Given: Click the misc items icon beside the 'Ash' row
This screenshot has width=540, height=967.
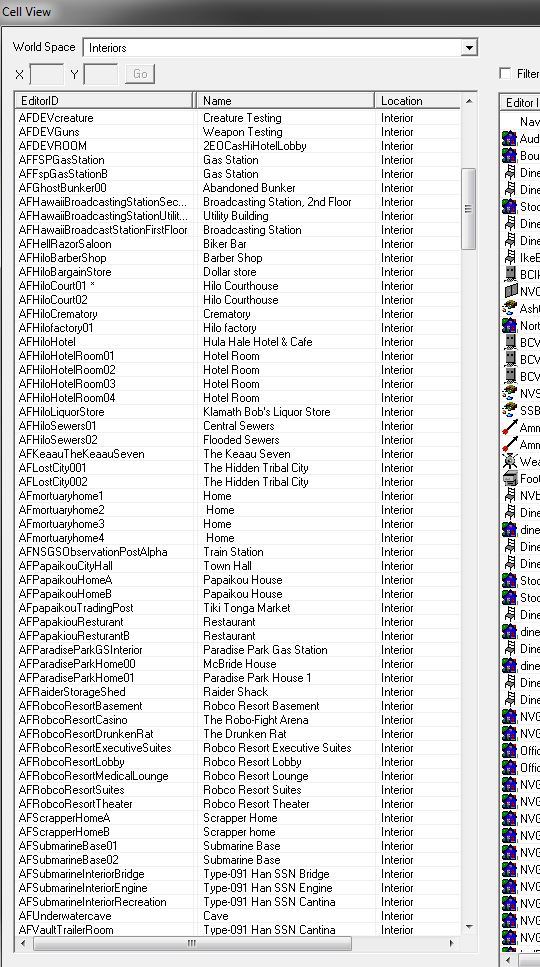Looking at the screenshot, I should click(509, 308).
